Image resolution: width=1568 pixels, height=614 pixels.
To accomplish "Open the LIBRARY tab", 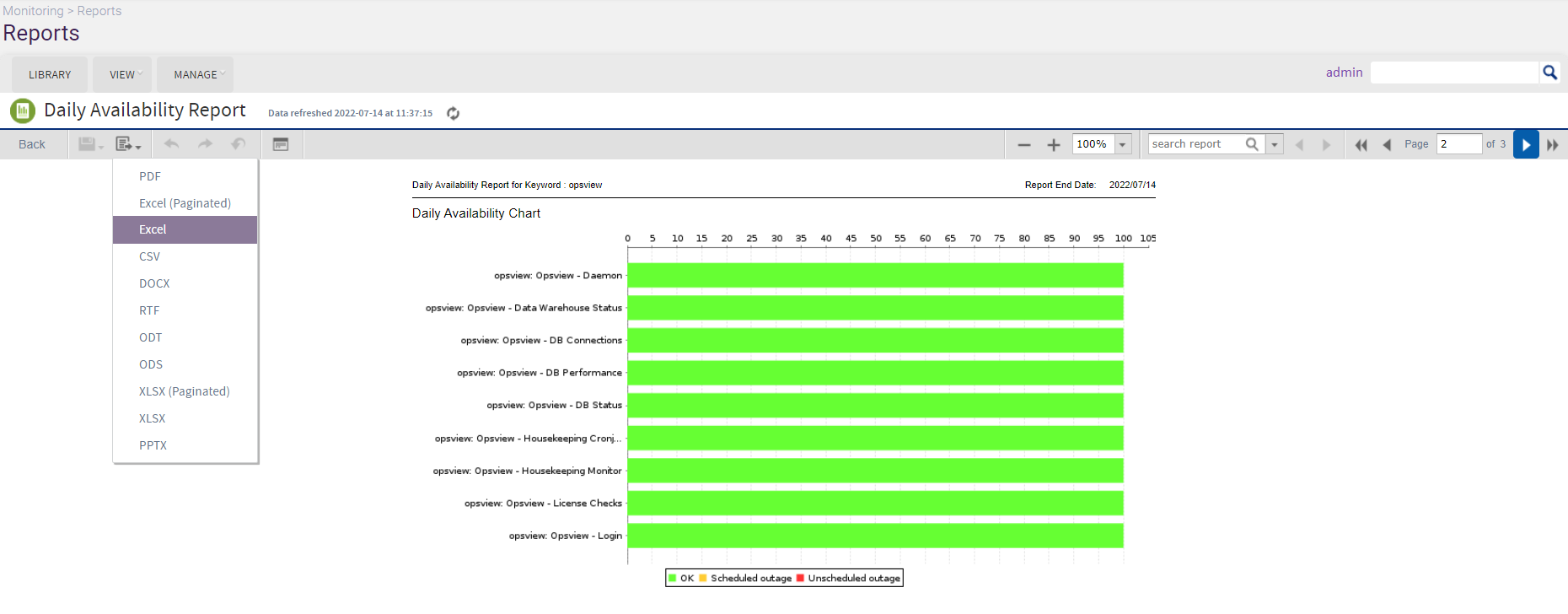I will click(50, 75).
